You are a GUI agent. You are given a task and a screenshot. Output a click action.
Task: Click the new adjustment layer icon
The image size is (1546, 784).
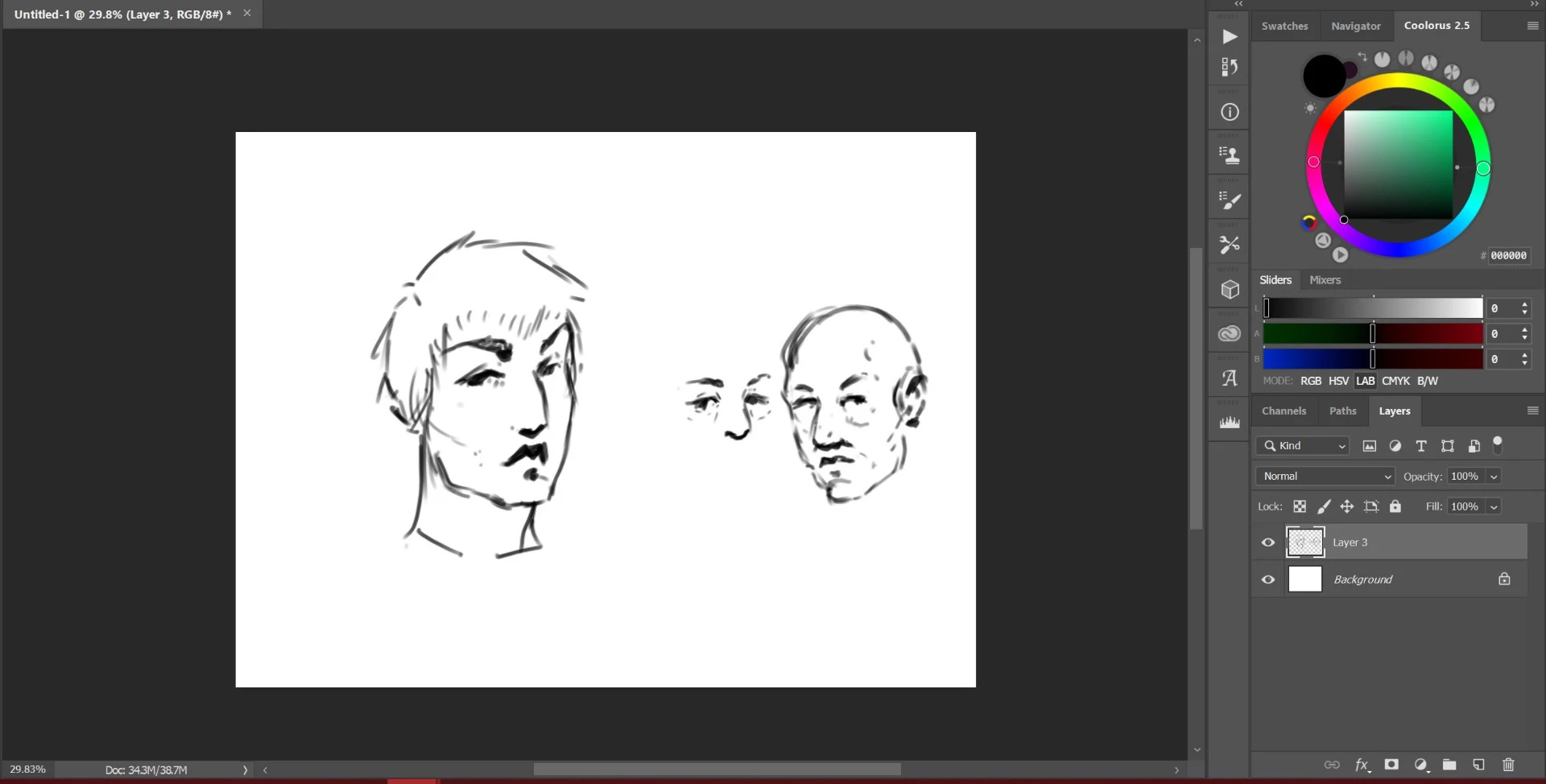(1421, 765)
